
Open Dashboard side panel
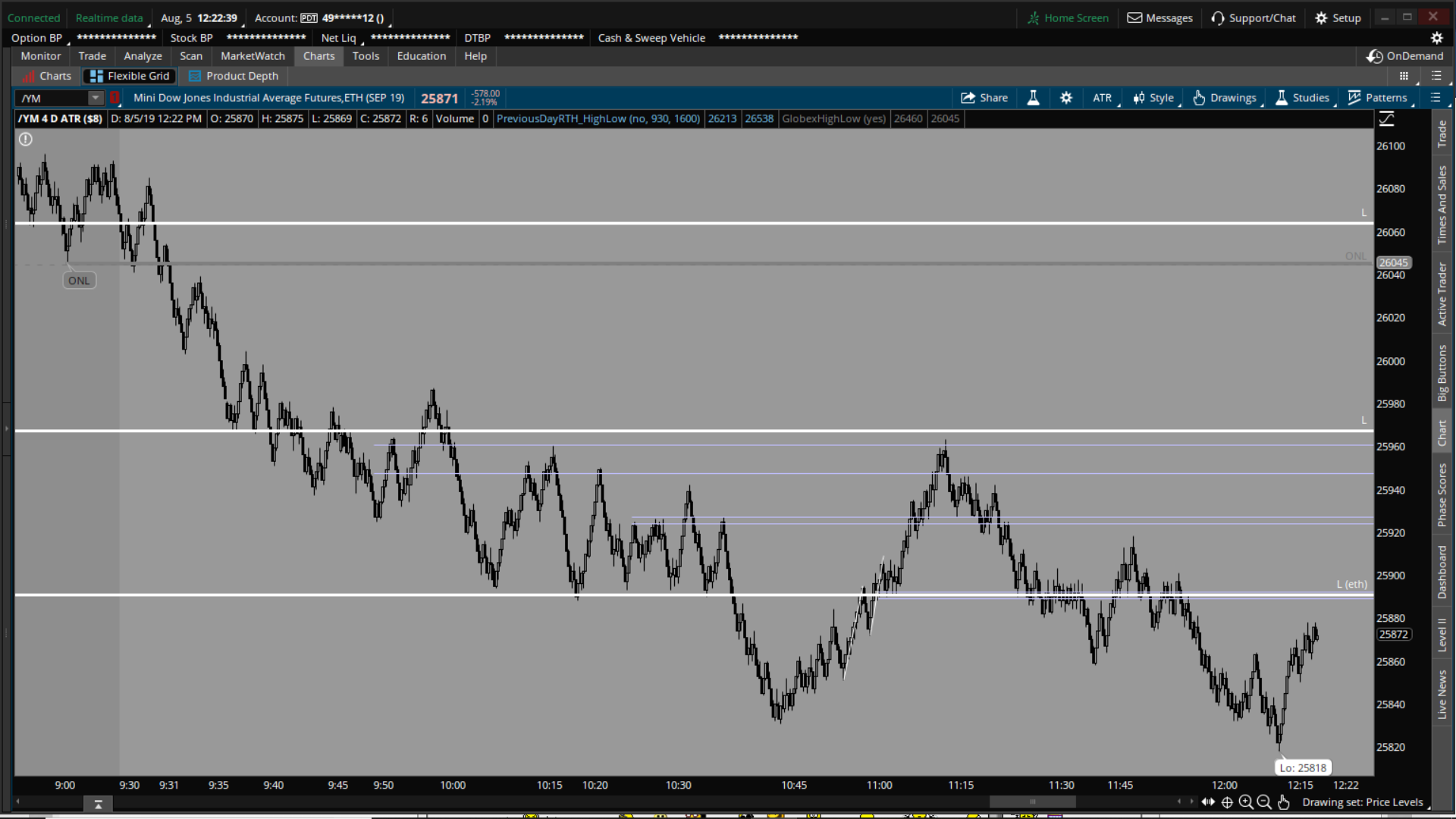point(1442,572)
